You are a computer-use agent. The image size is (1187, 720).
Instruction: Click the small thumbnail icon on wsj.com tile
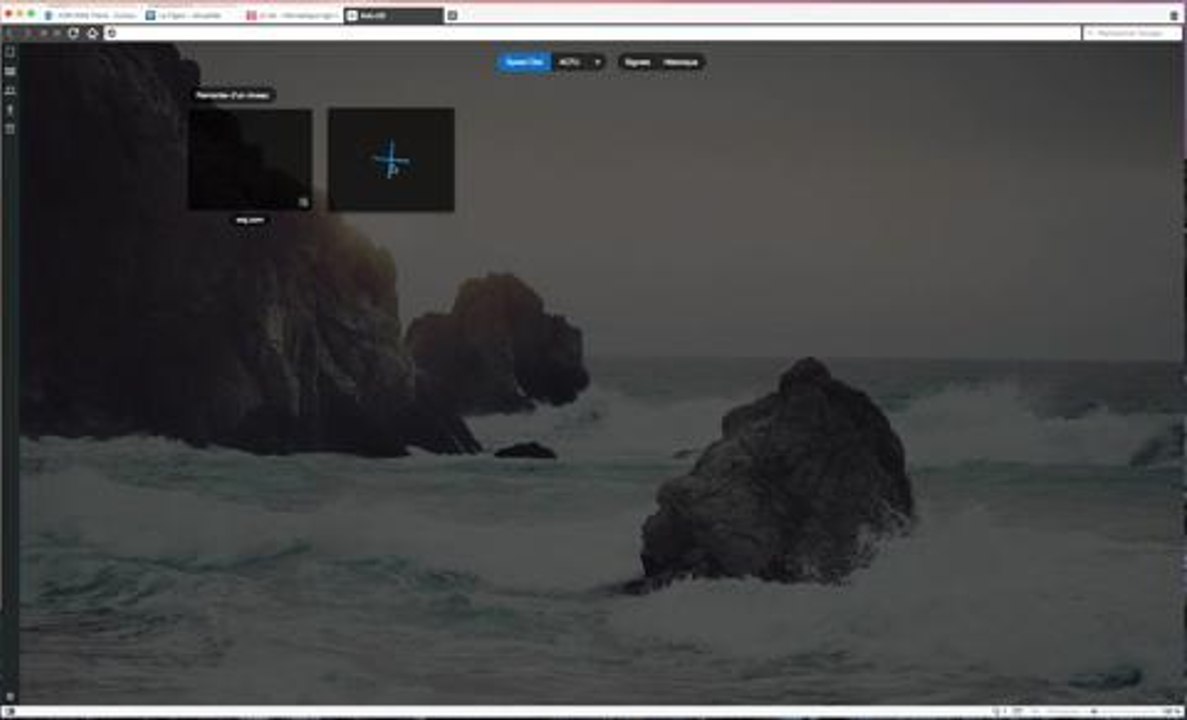tap(303, 202)
